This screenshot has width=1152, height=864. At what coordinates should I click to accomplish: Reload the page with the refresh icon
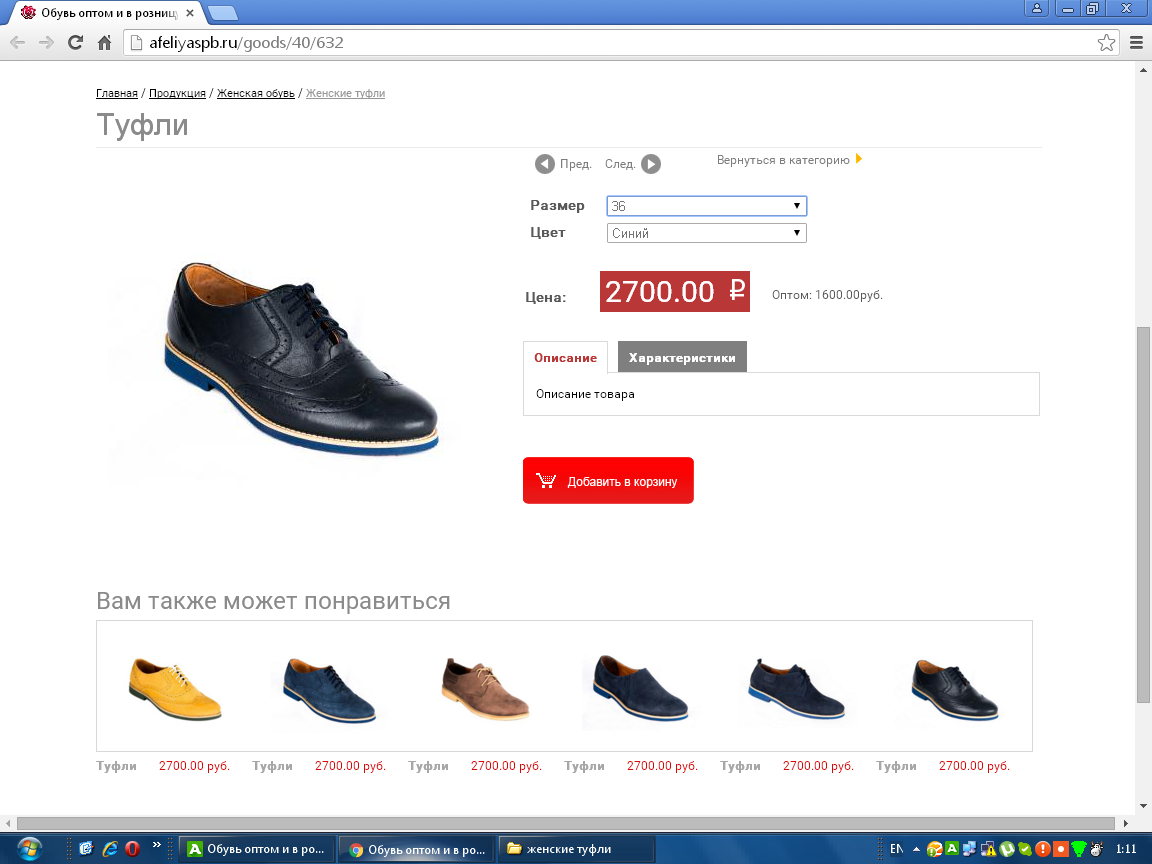[x=75, y=42]
